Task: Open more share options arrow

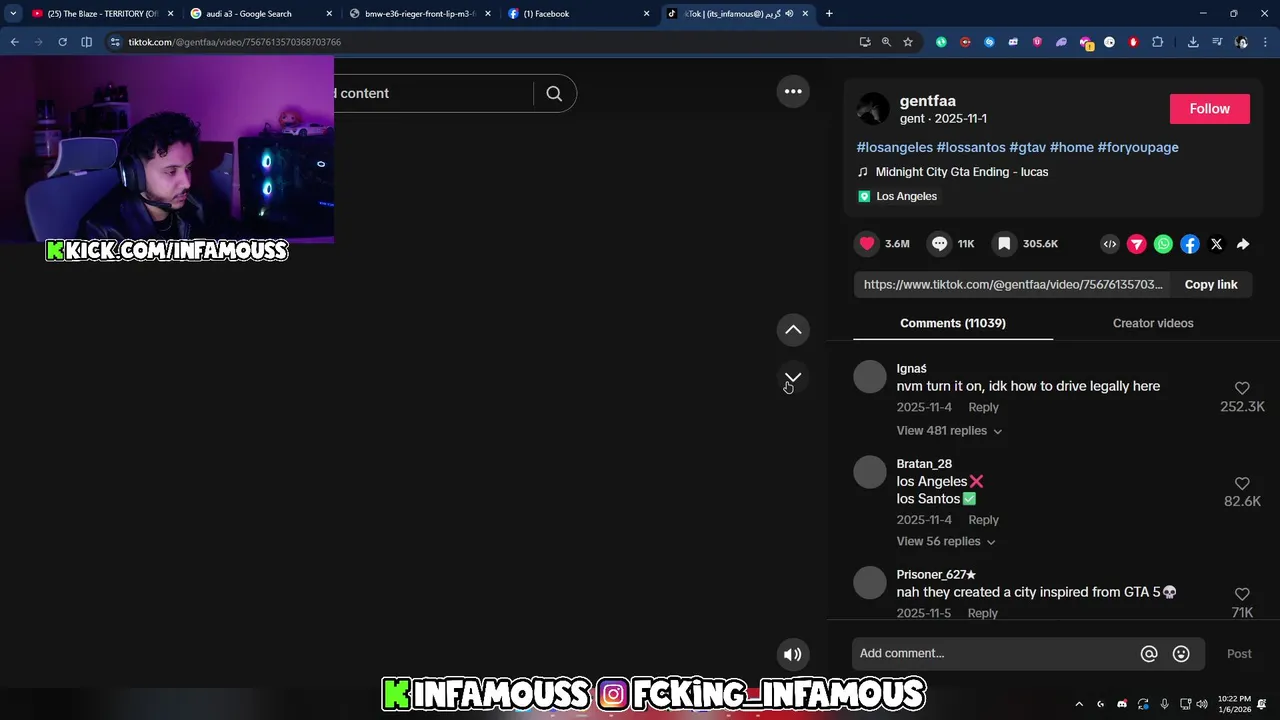Action: click(1243, 244)
